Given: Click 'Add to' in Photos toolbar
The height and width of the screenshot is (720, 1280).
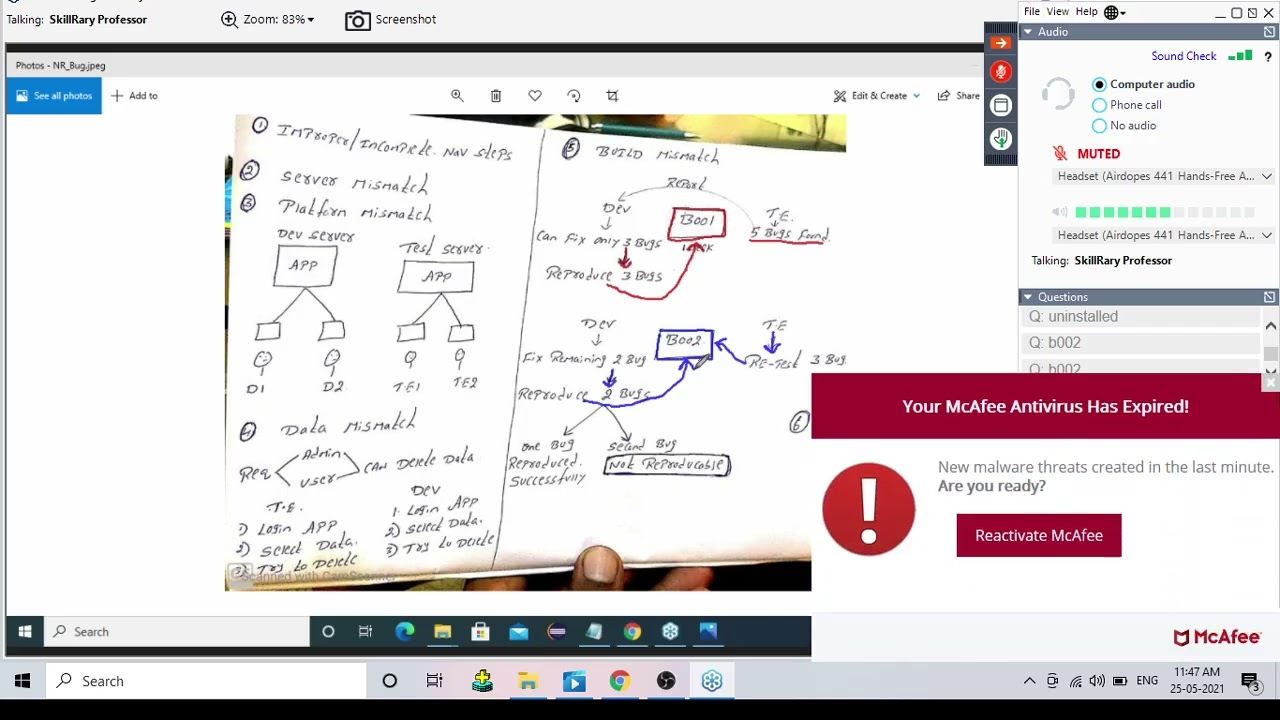Looking at the screenshot, I should 134,96.
